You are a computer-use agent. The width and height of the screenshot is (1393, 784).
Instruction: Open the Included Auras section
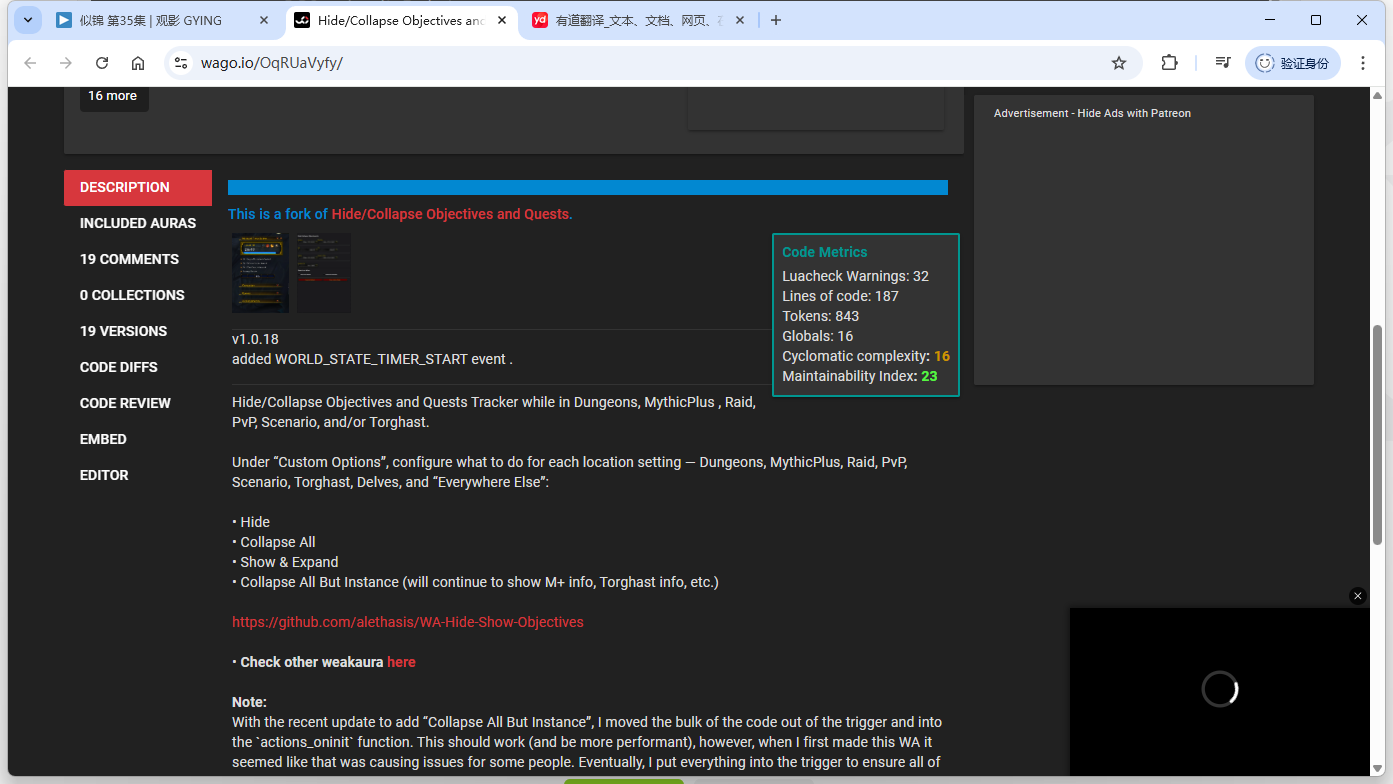[138, 223]
